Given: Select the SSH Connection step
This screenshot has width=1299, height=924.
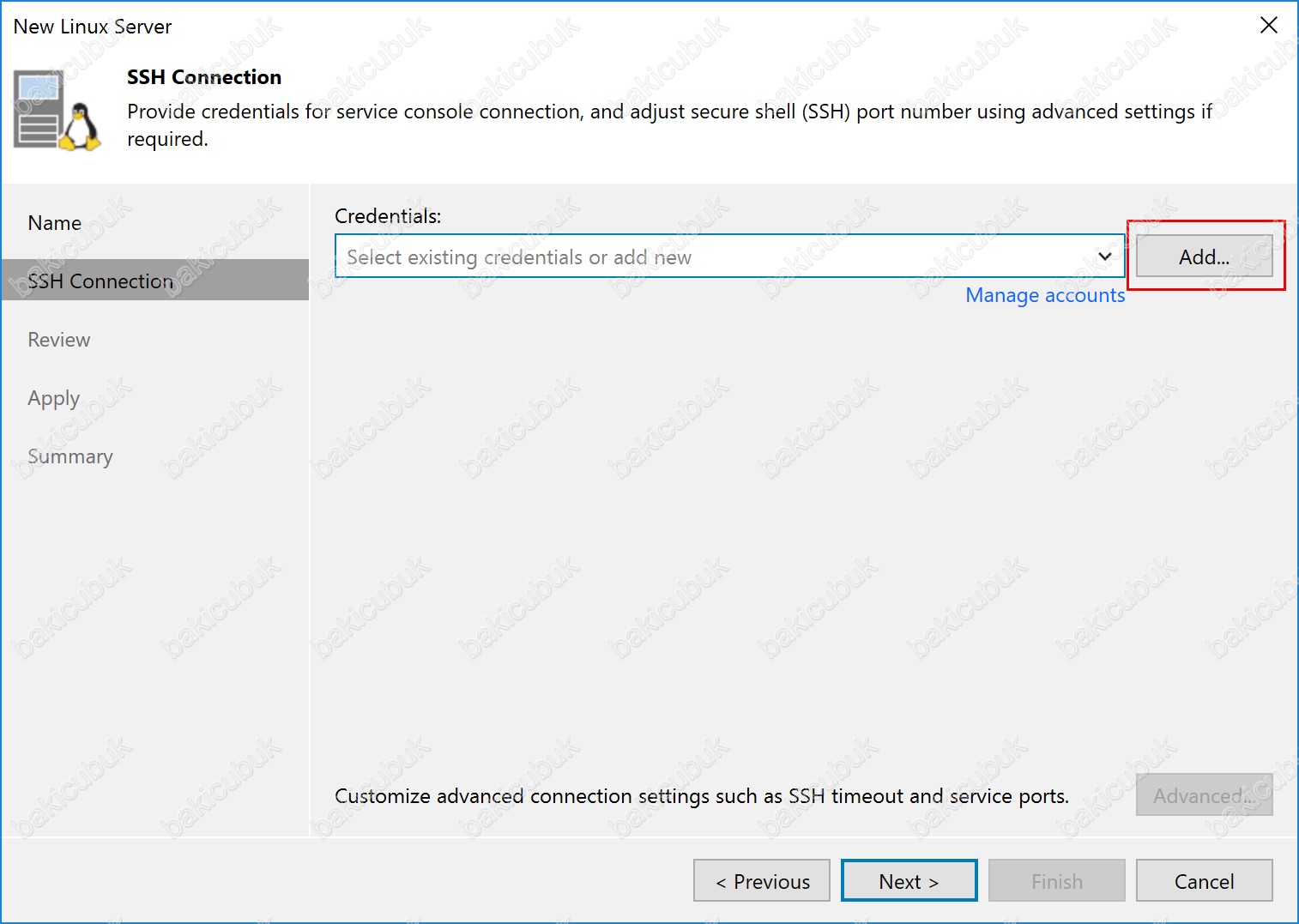Looking at the screenshot, I should [x=155, y=281].
